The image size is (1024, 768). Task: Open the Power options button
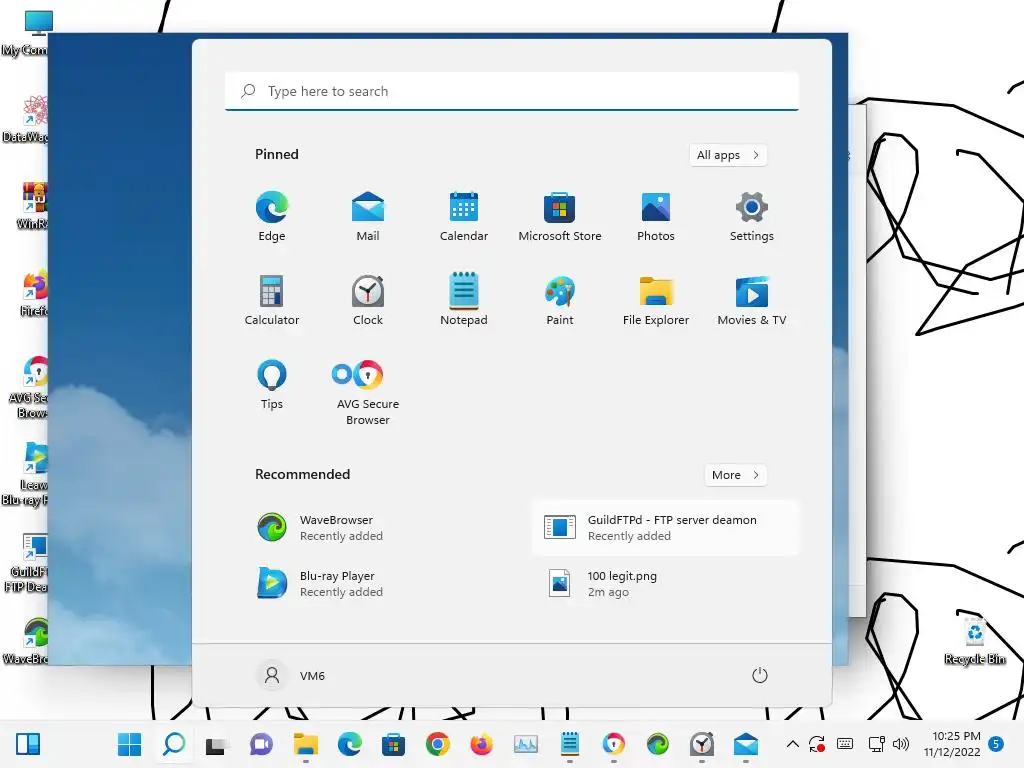(x=760, y=675)
